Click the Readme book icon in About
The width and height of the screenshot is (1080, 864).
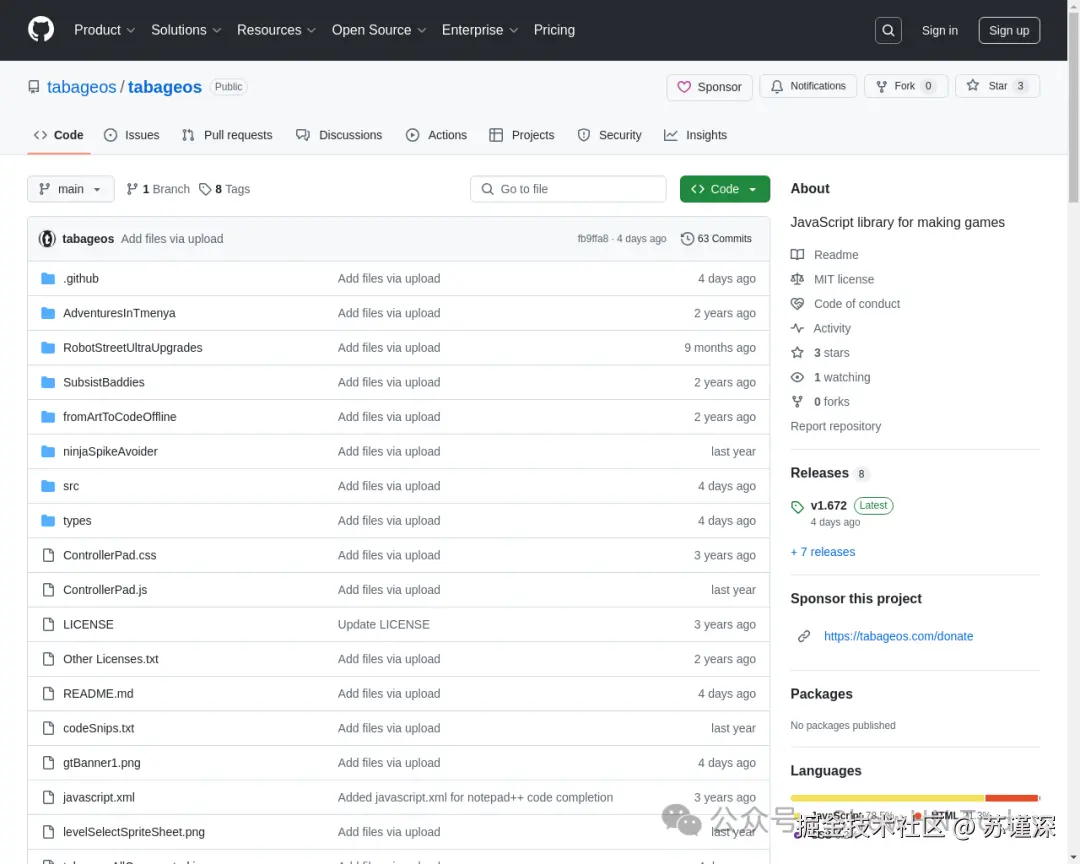point(797,254)
